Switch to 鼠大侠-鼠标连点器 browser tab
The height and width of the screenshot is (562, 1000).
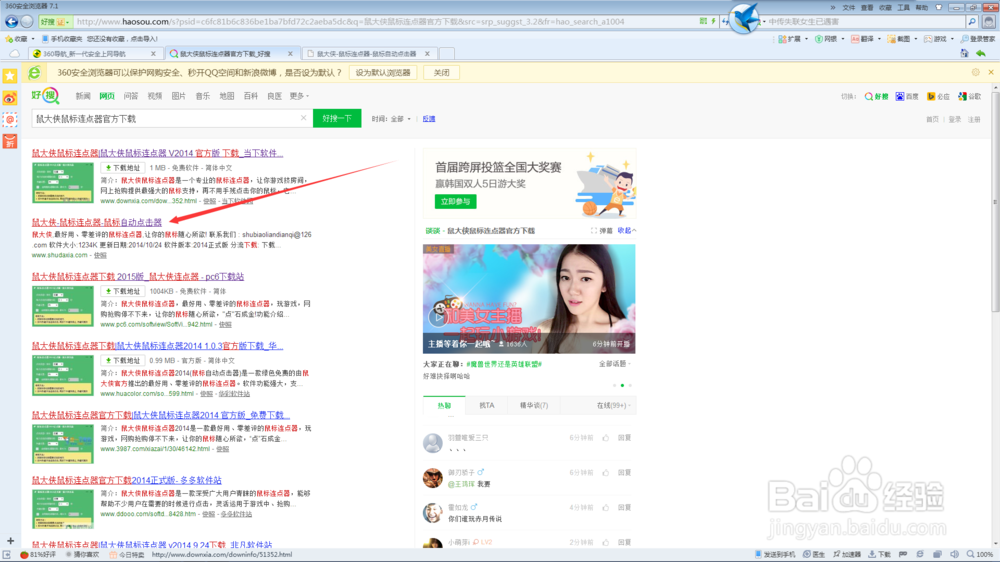[x=368, y=54]
